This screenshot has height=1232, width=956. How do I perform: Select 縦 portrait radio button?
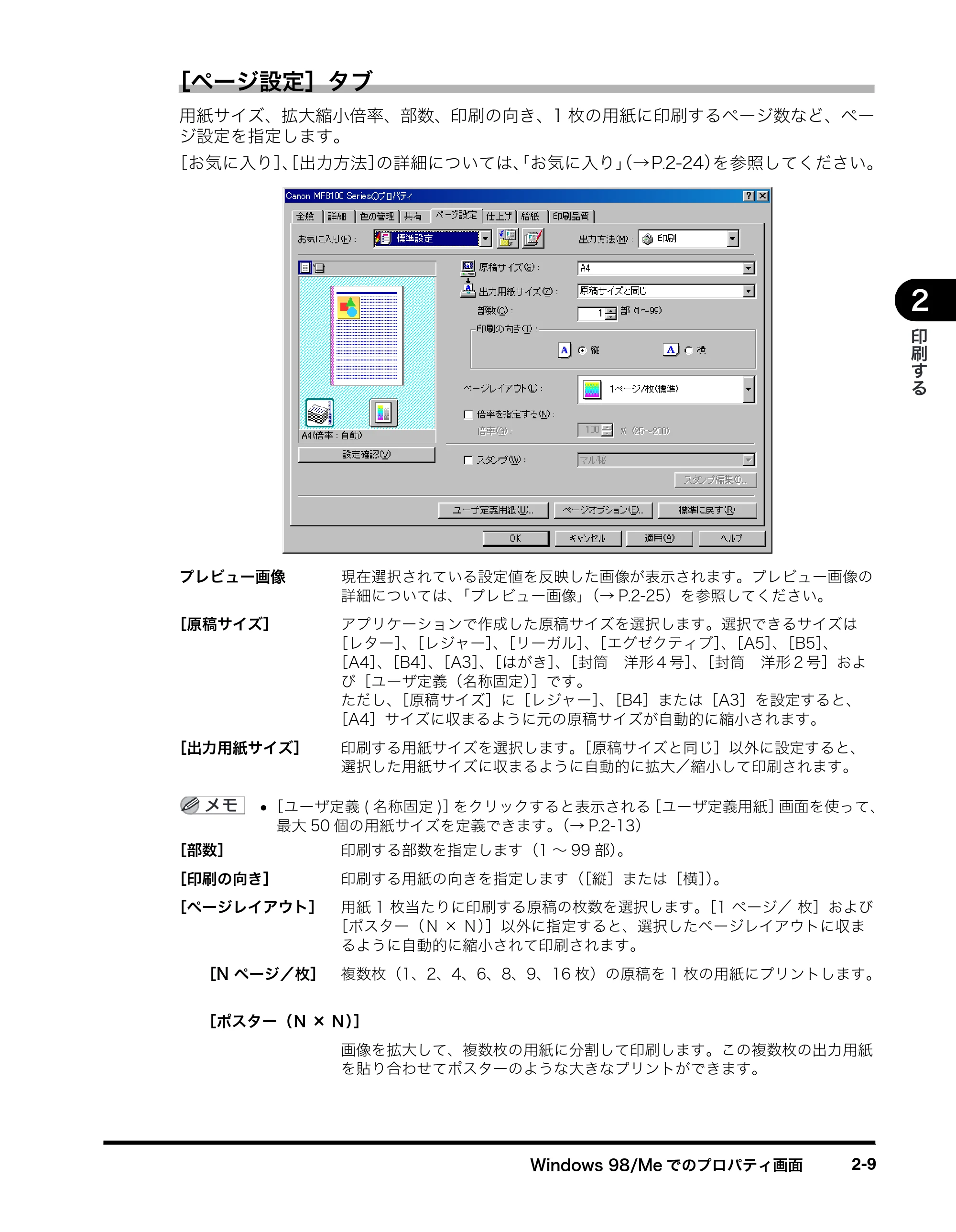pos(582,351)
